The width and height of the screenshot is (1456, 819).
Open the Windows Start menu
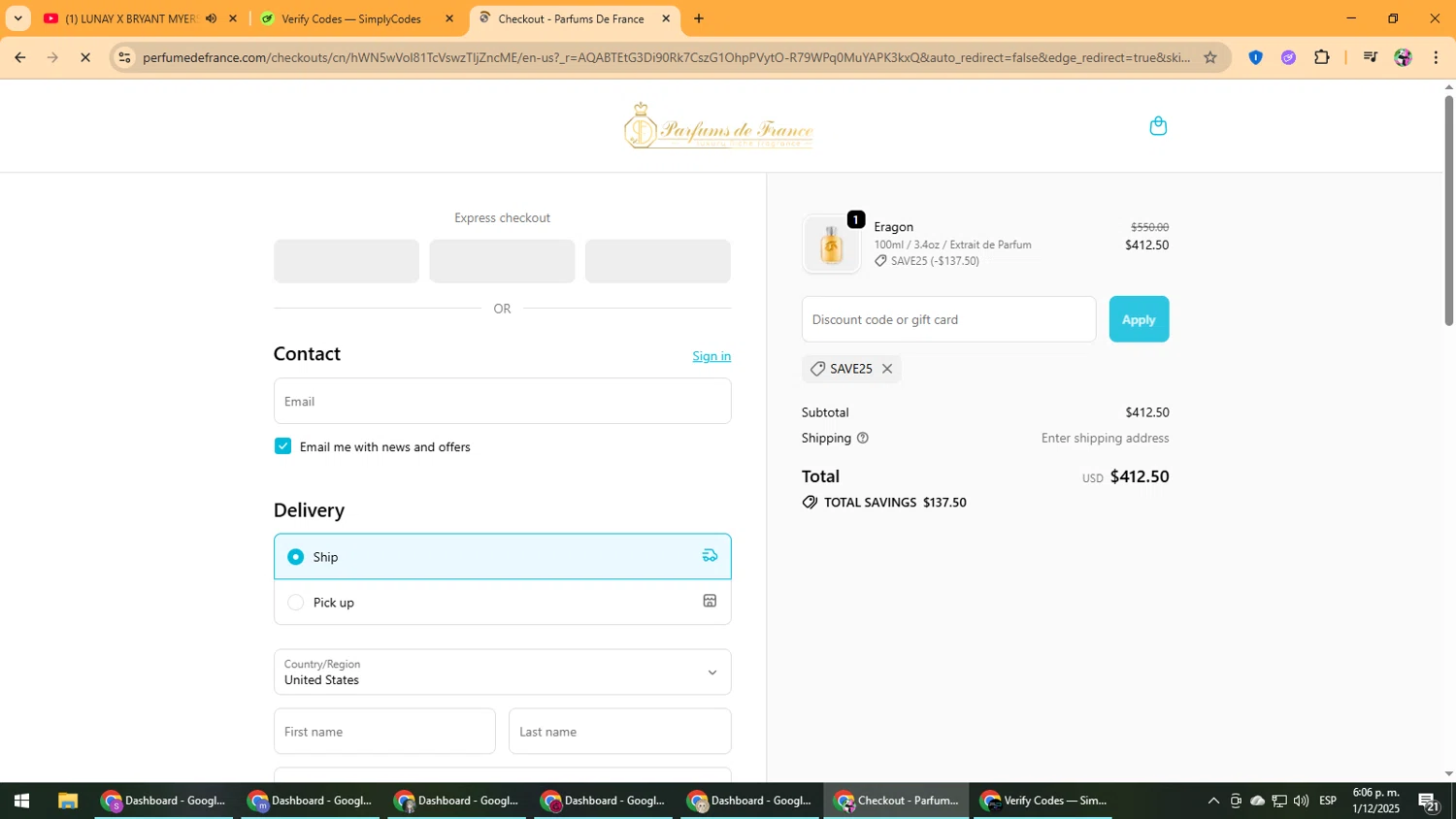tap(21, 801)
